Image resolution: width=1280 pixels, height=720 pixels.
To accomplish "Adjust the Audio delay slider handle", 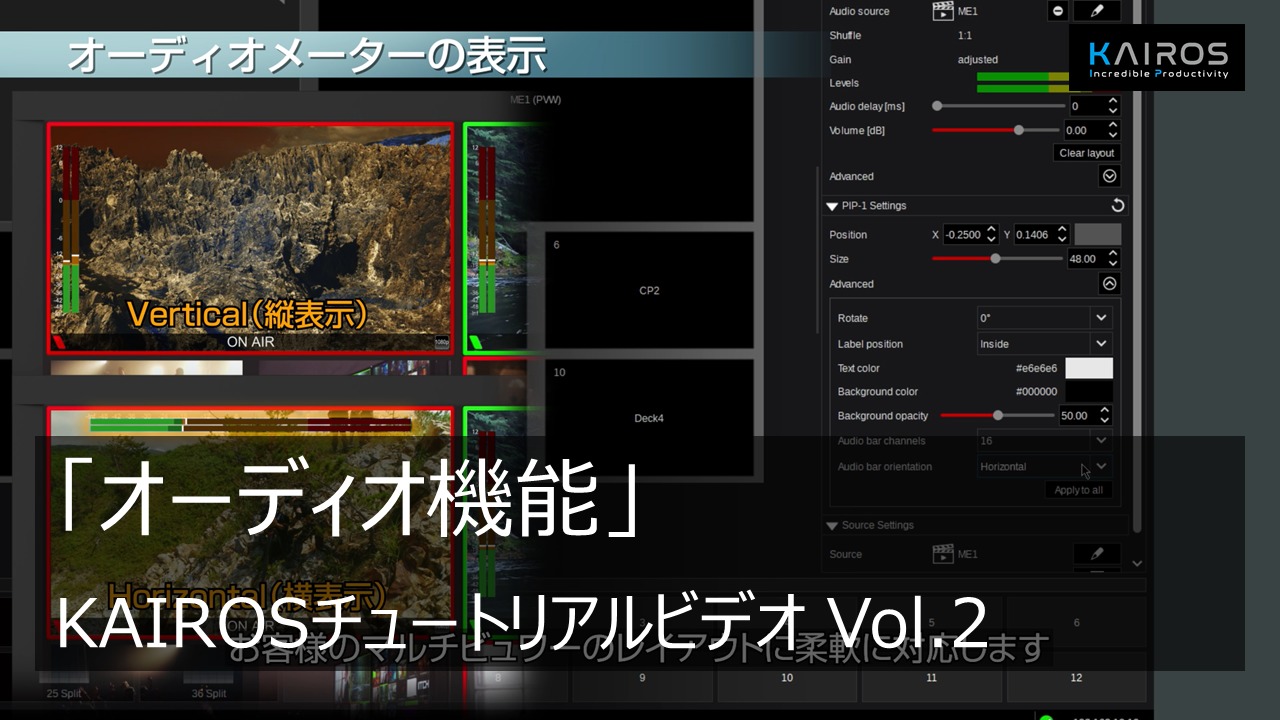I will coord(937,106).
